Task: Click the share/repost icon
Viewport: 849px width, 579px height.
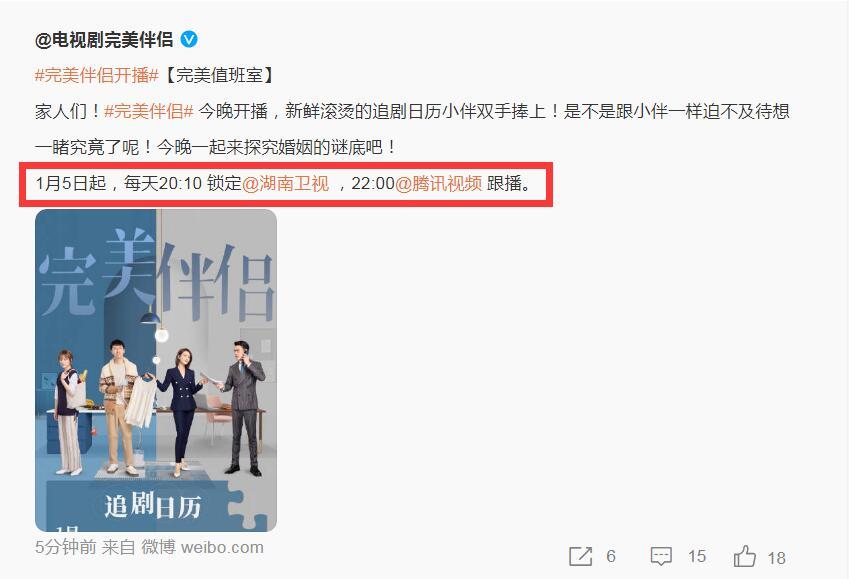Action: click(580, 556)
